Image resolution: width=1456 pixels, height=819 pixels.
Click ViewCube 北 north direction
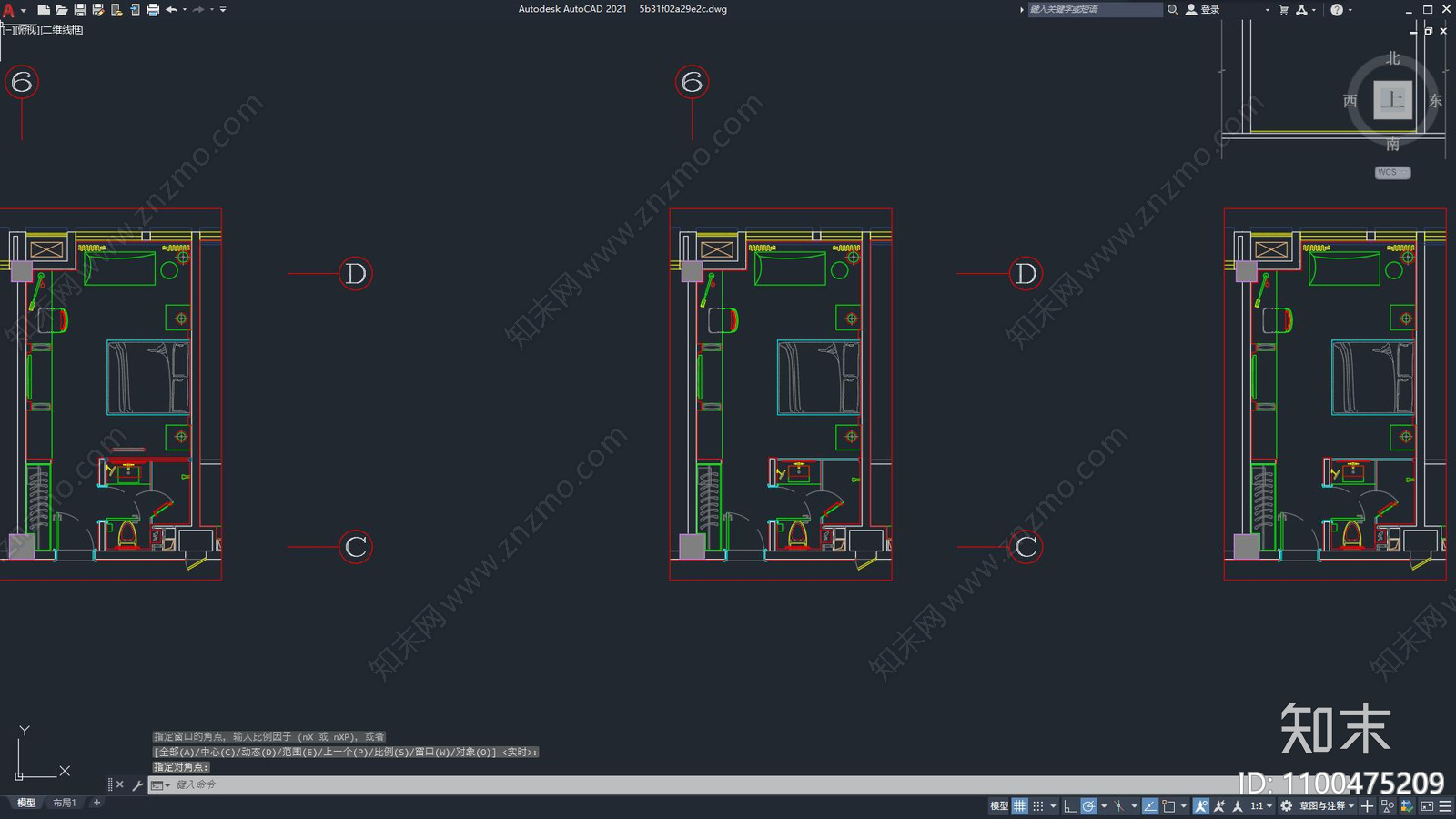1392,58
